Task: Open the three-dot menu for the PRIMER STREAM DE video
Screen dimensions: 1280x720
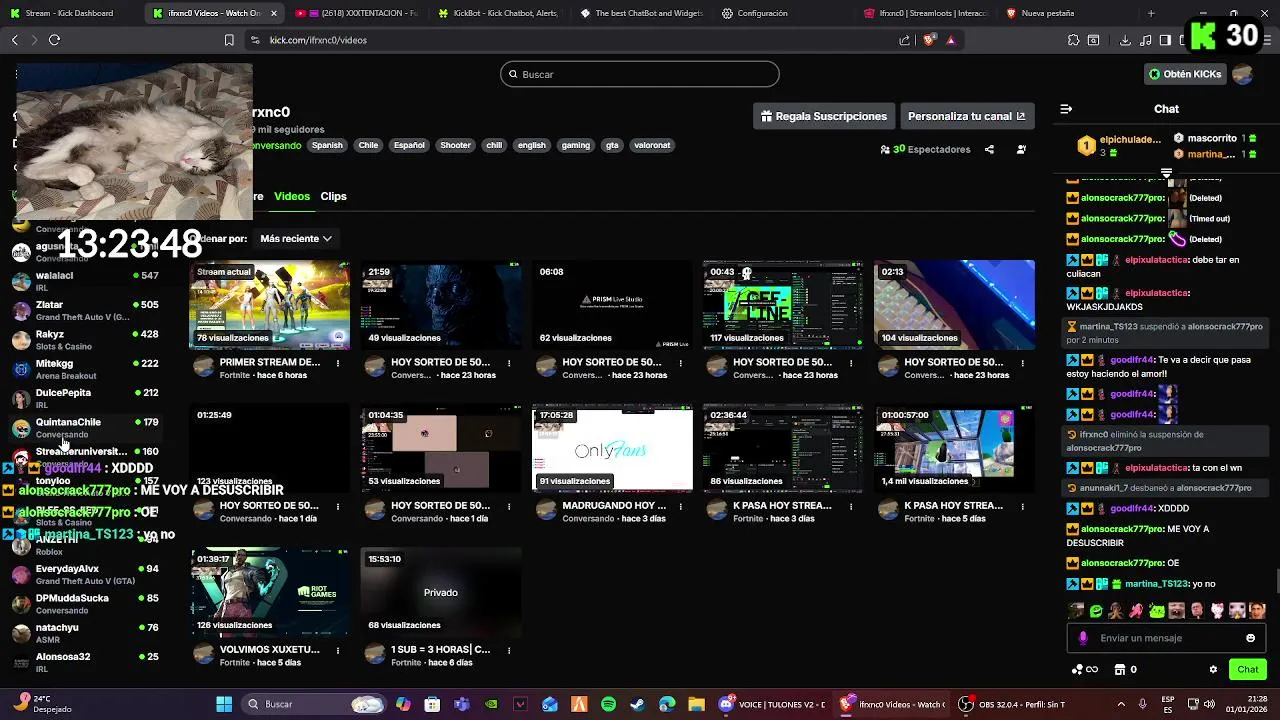Action: 338,363
